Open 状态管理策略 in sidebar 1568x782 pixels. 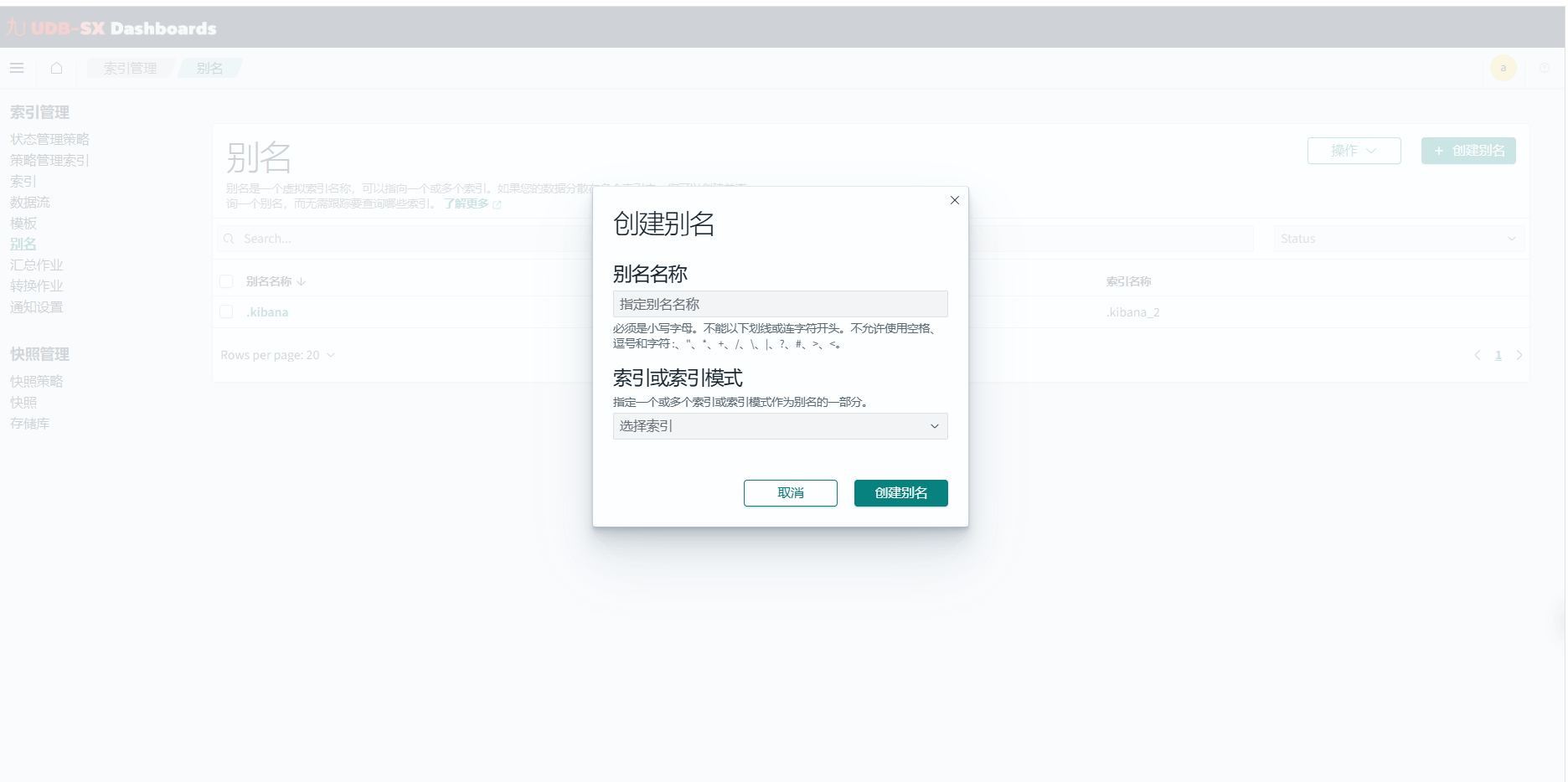[49, 139]
